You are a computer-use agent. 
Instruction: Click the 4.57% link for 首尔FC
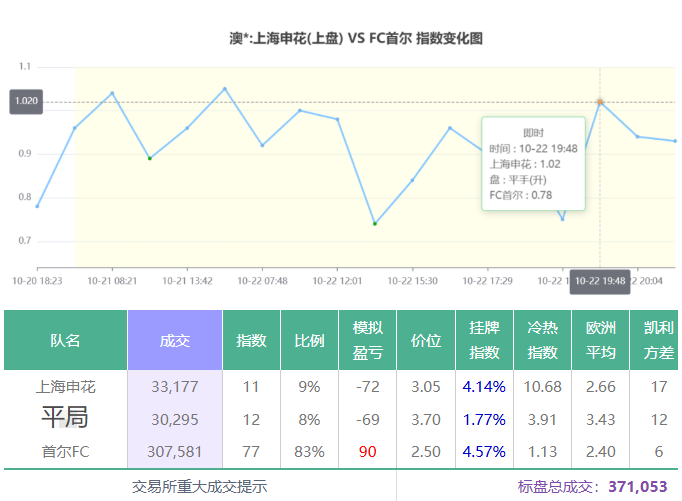coord(484,452)
